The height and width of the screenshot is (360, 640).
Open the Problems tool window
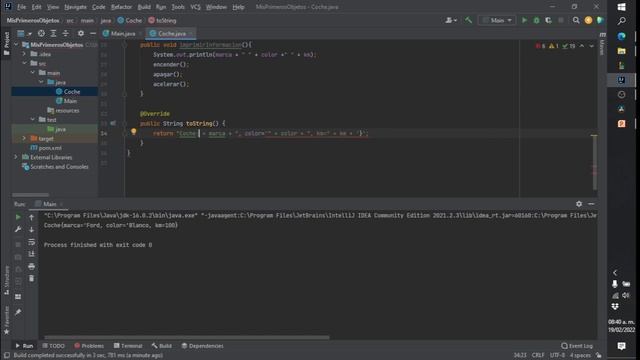pos(89,346)
